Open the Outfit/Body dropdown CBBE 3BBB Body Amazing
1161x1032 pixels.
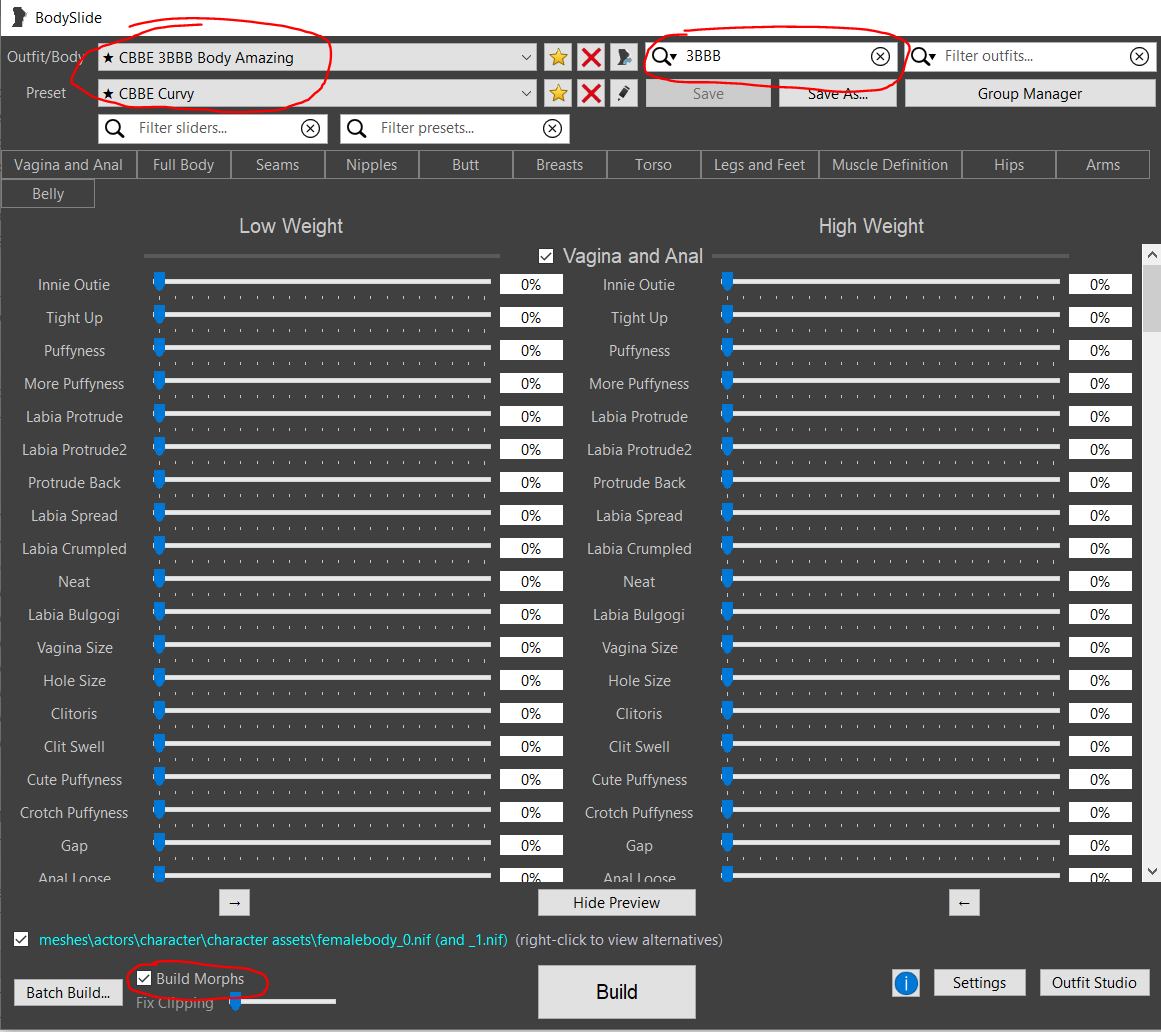(316, 57)
